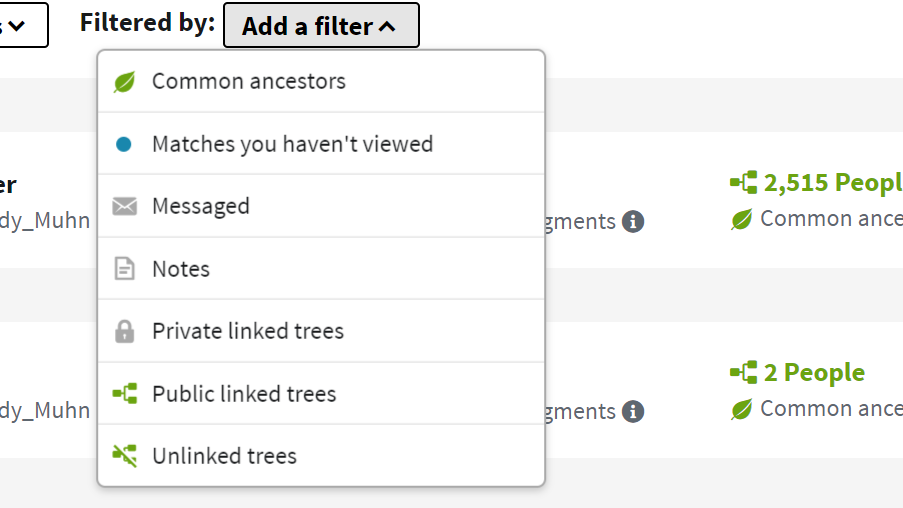The width and height of the screenshot is (903, 508).
Task: Click the blue dot unviewed matches icon
Action: 124,144
